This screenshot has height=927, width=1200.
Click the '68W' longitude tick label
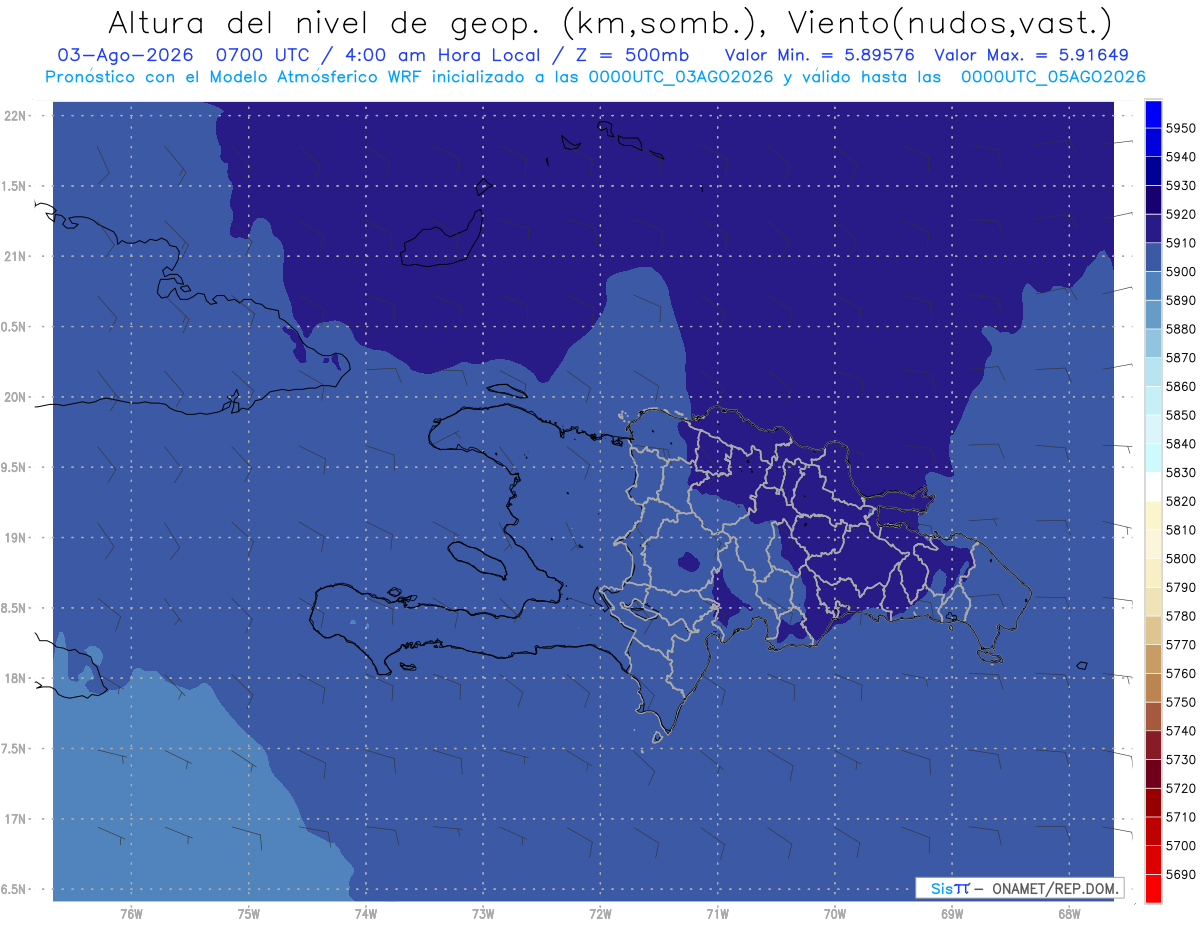pyautogui.click(x=1069, y=912)
